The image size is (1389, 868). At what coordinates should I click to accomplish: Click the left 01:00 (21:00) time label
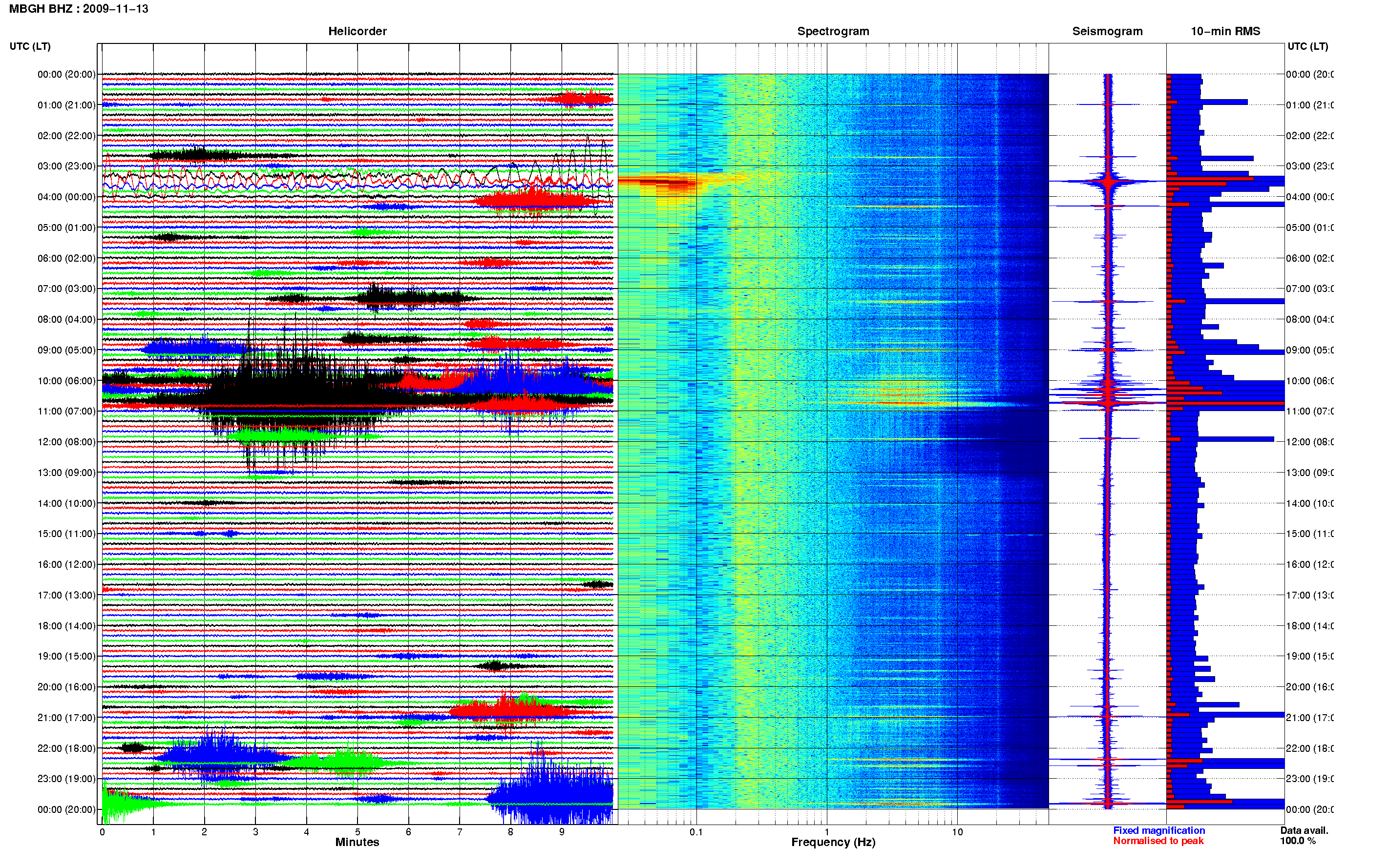click(66, 105)
